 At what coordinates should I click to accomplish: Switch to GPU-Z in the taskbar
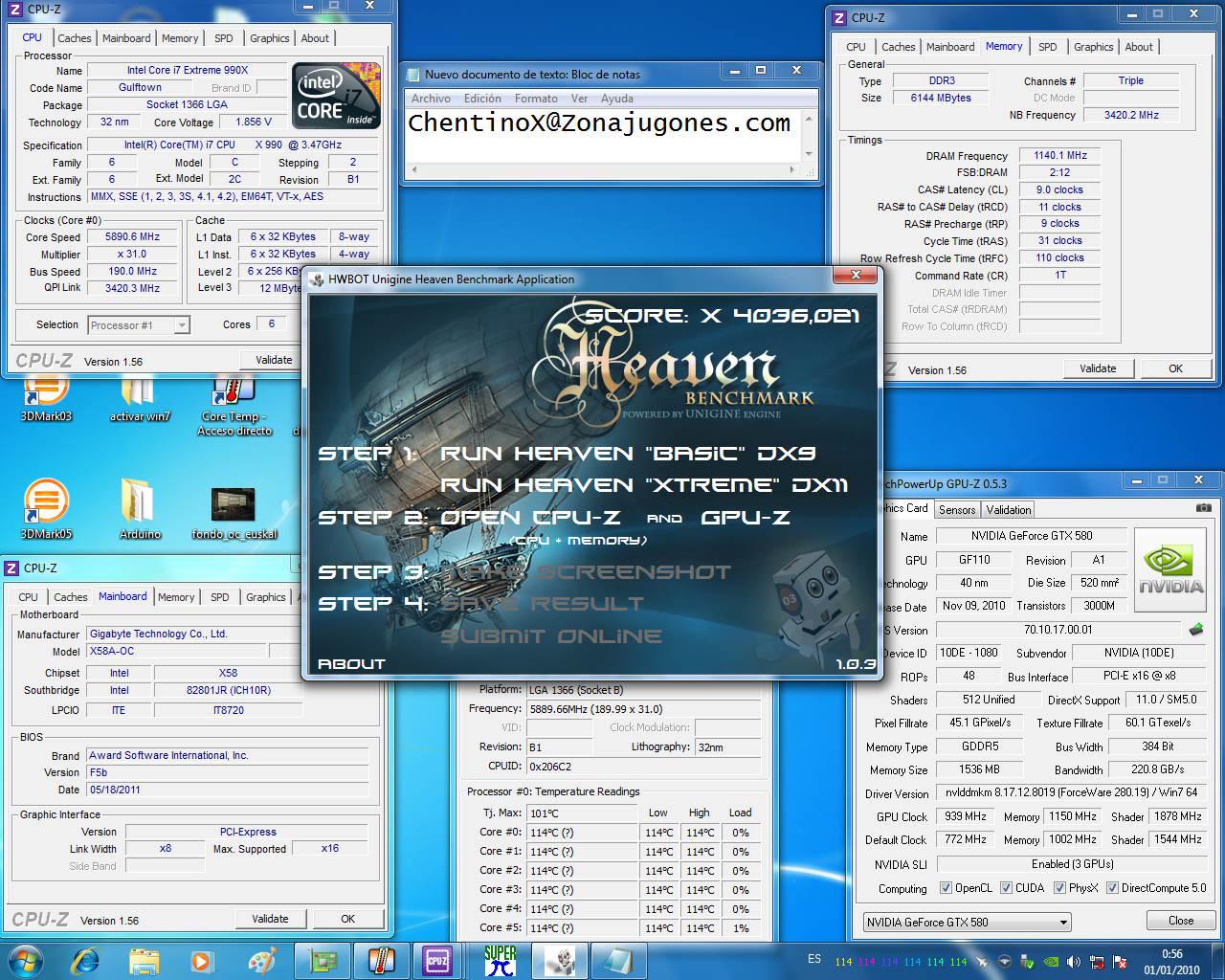tap(322, 961)
